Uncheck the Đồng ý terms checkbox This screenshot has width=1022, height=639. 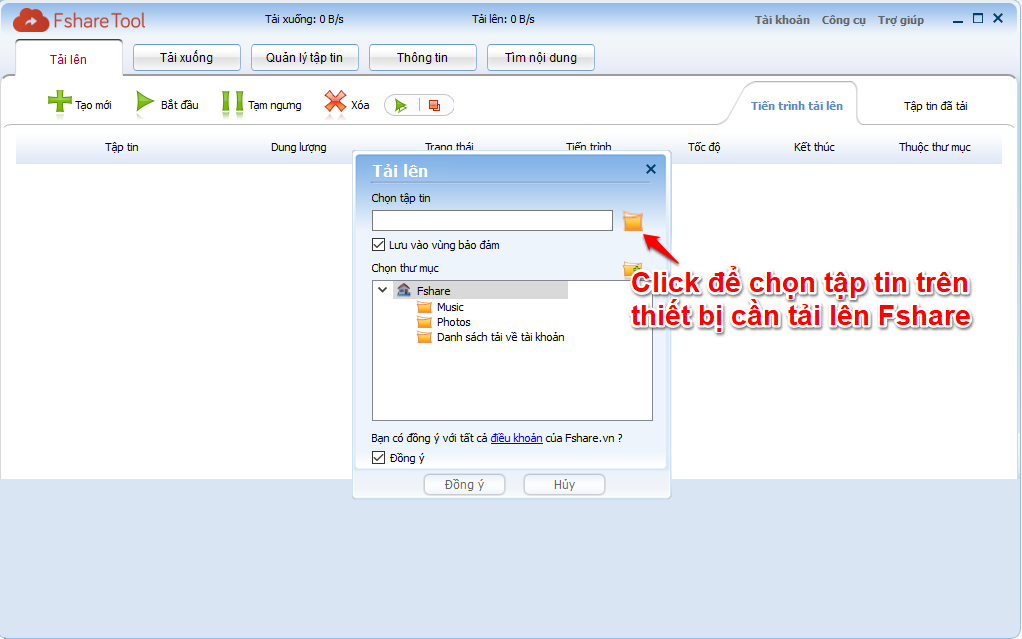[x=378, y=458]
